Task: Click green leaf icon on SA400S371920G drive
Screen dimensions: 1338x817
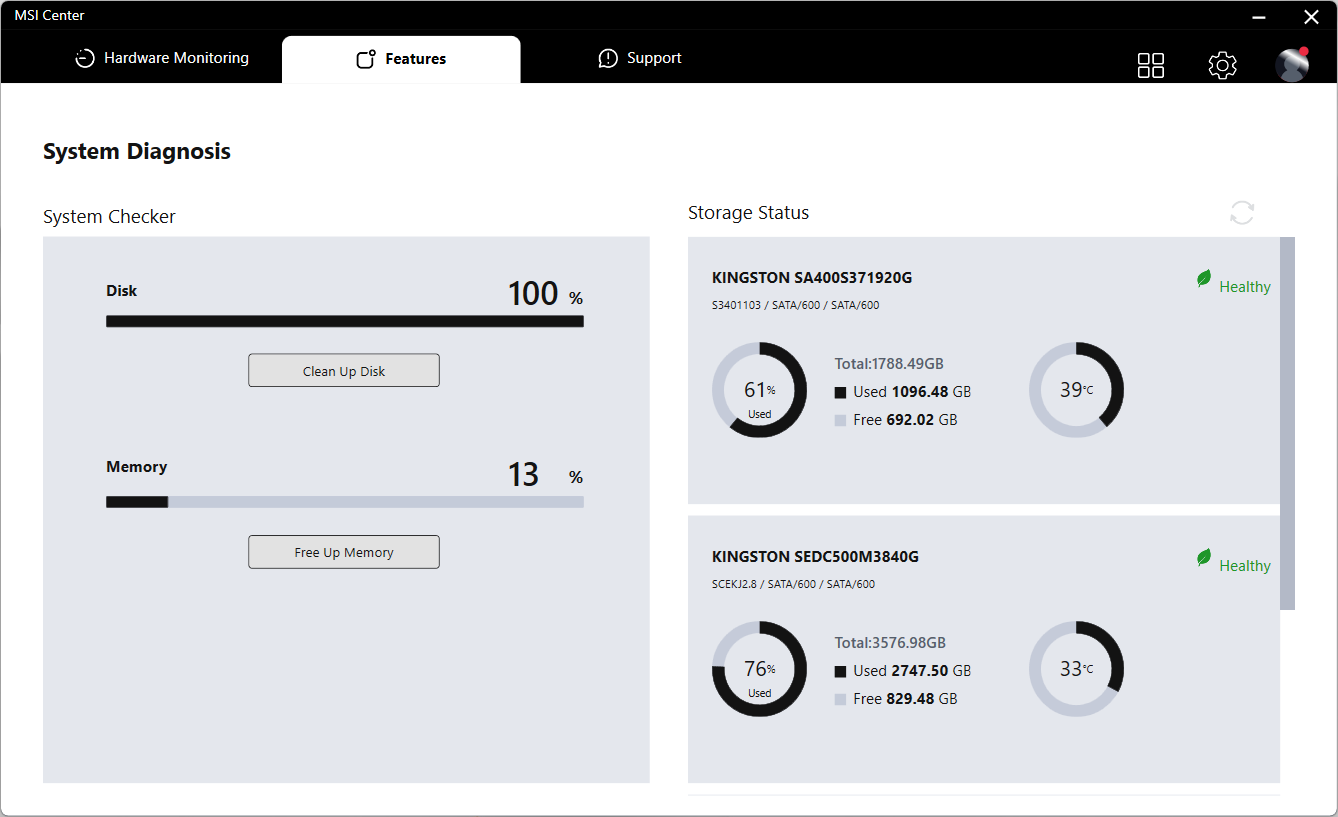Action: click(1204, 280)
